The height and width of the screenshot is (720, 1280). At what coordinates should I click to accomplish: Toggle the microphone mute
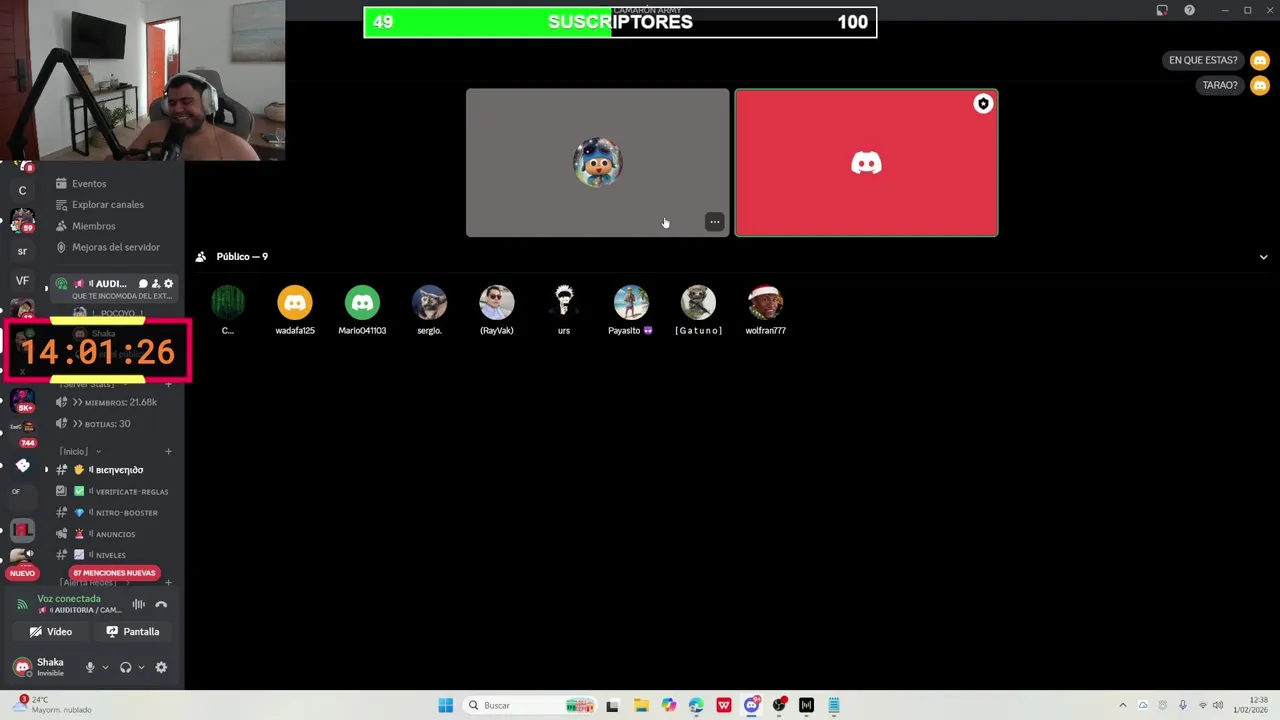[x=90, y=667]
